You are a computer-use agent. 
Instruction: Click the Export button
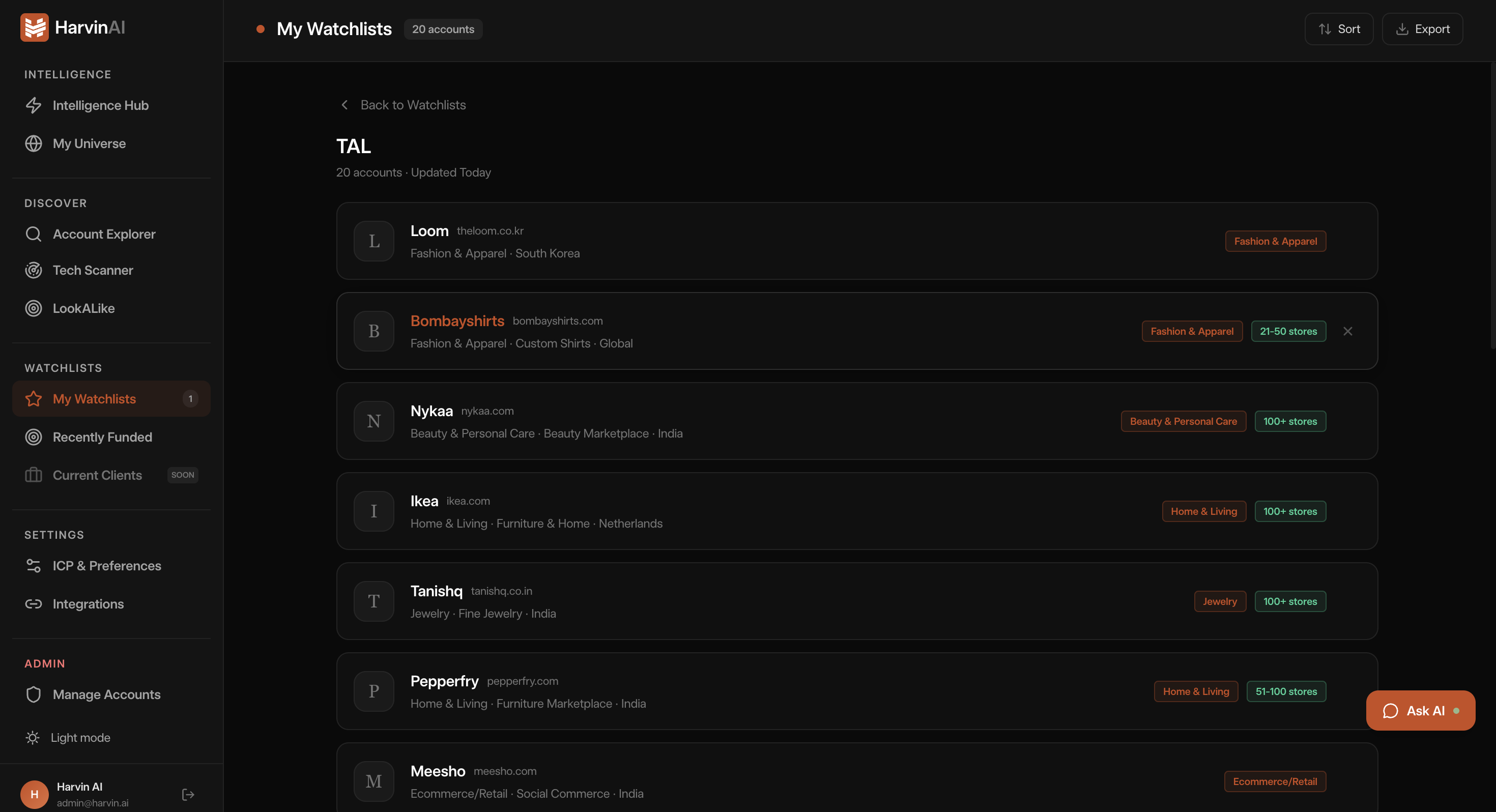pyautogui.click(x=1422, y=29)
